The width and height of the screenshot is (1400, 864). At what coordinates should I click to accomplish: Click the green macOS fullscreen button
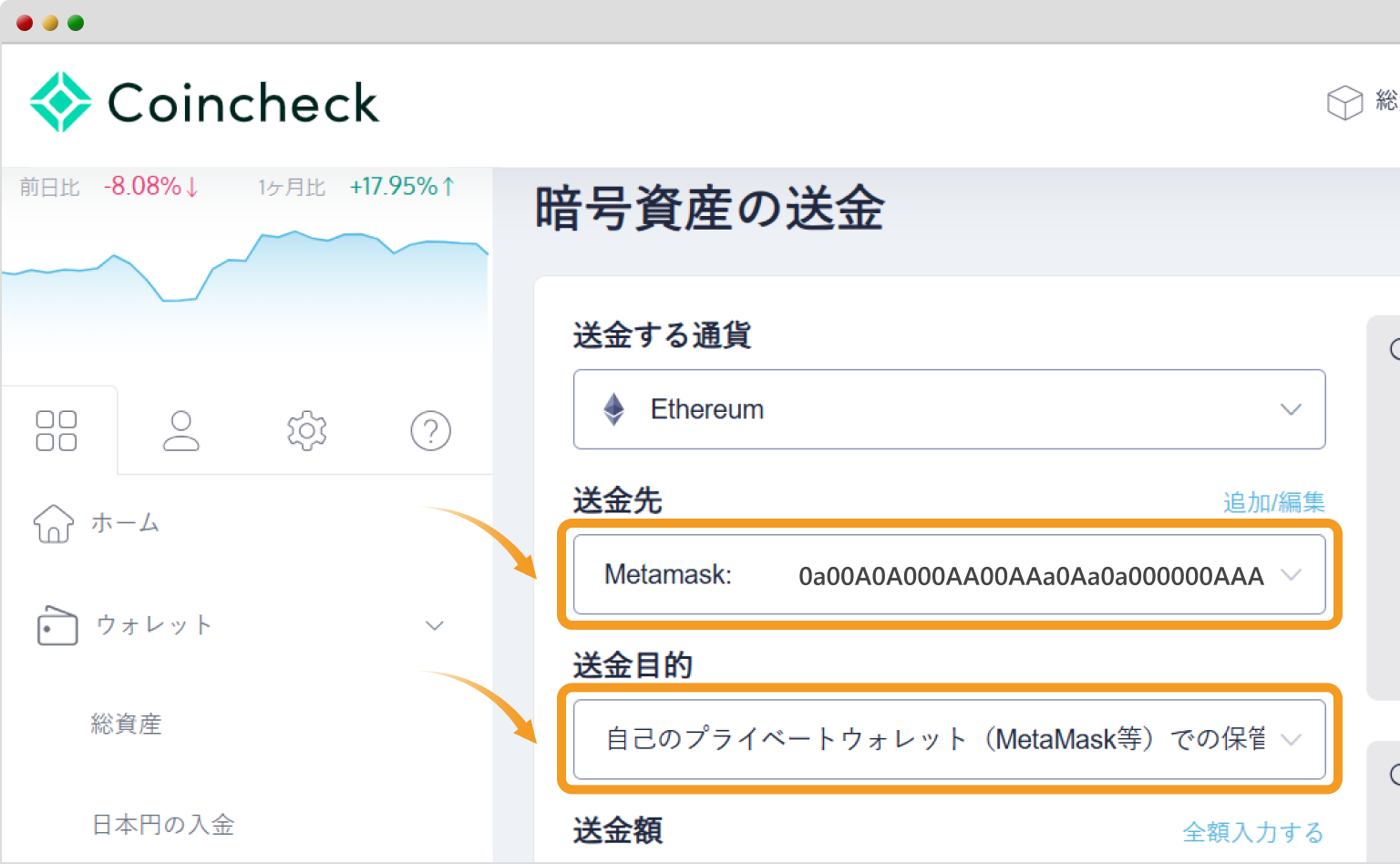tap(76, 23)
